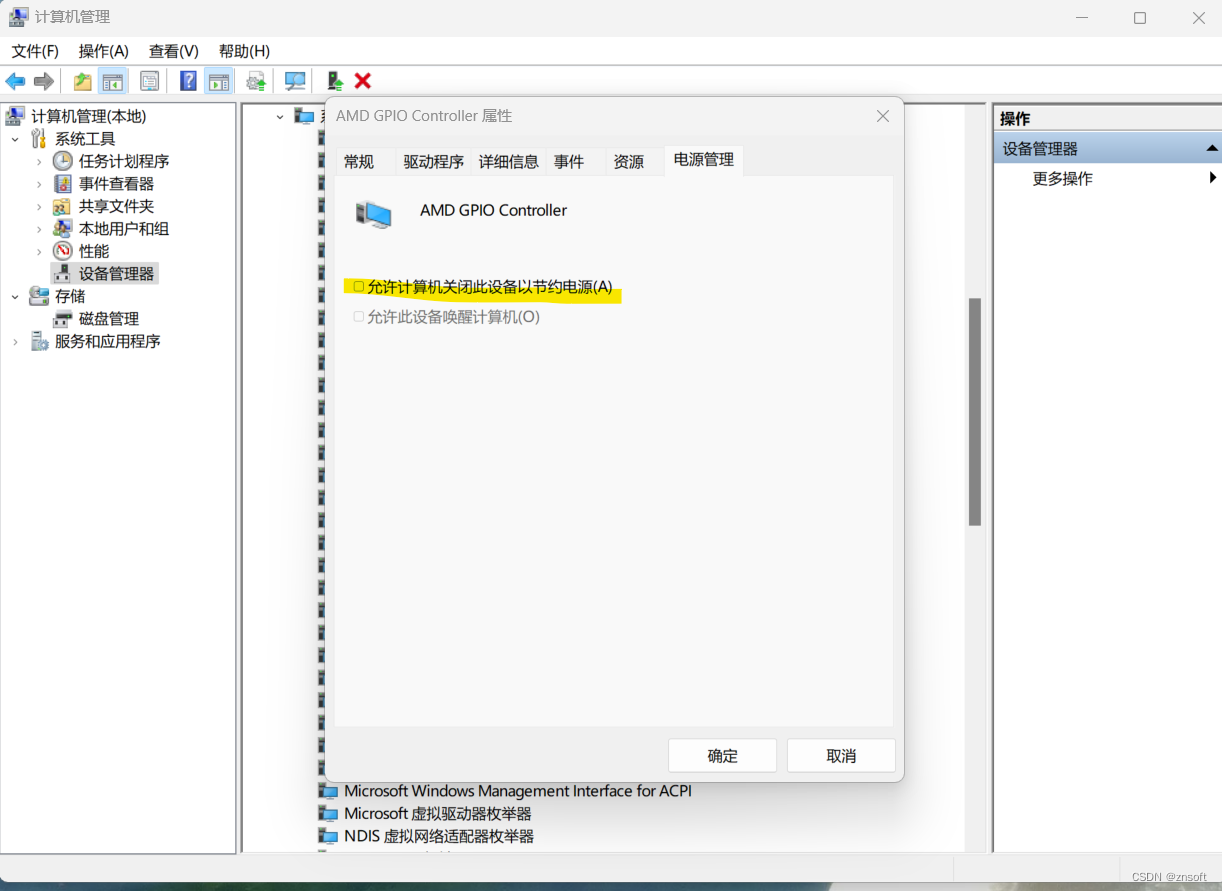Expand the 共享文件夹 tree node
1222x891 pixels.
point(39,206)
